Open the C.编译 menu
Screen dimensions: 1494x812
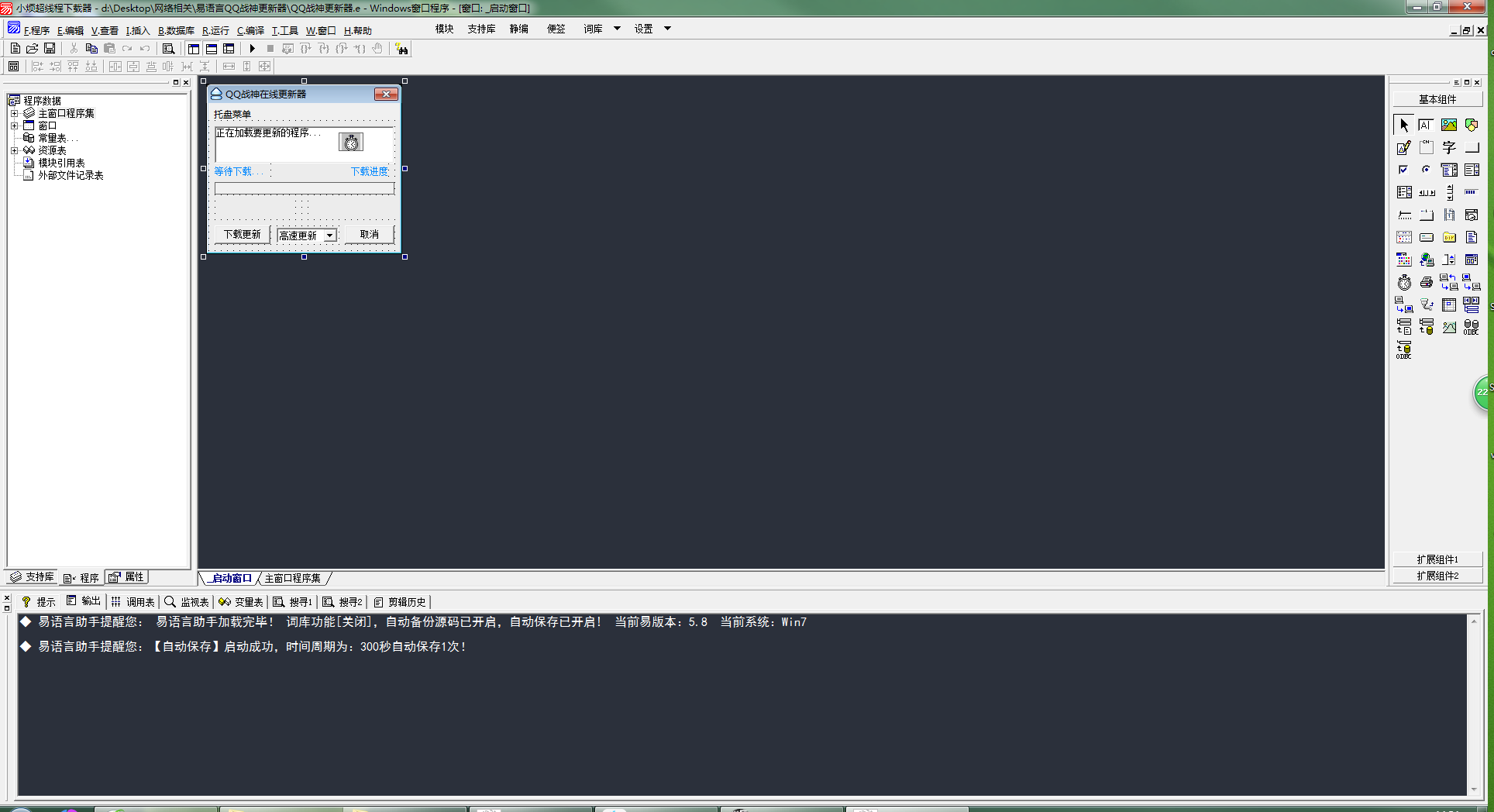(250, 31)
